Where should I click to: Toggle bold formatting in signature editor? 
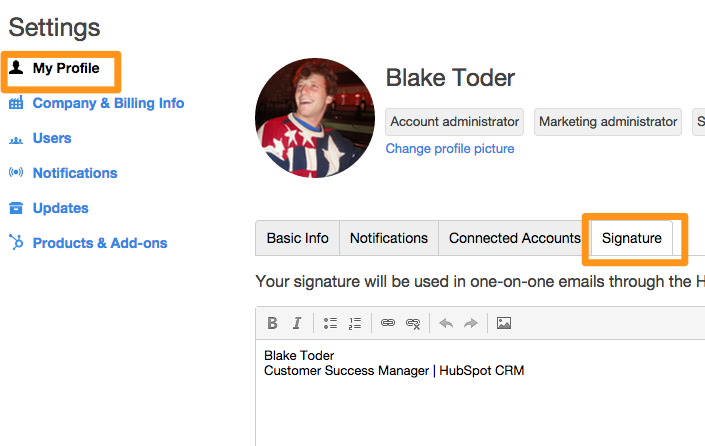tap(272, 323)
